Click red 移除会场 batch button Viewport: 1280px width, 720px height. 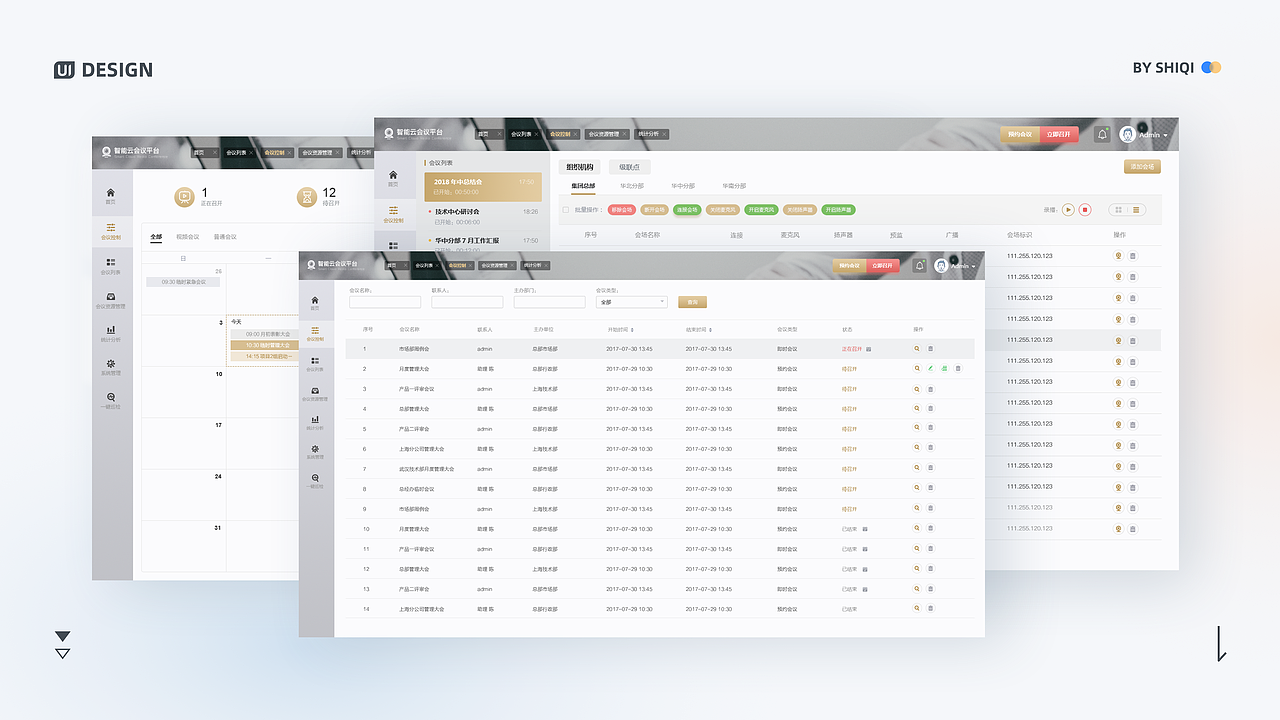(x=622, y=210)
